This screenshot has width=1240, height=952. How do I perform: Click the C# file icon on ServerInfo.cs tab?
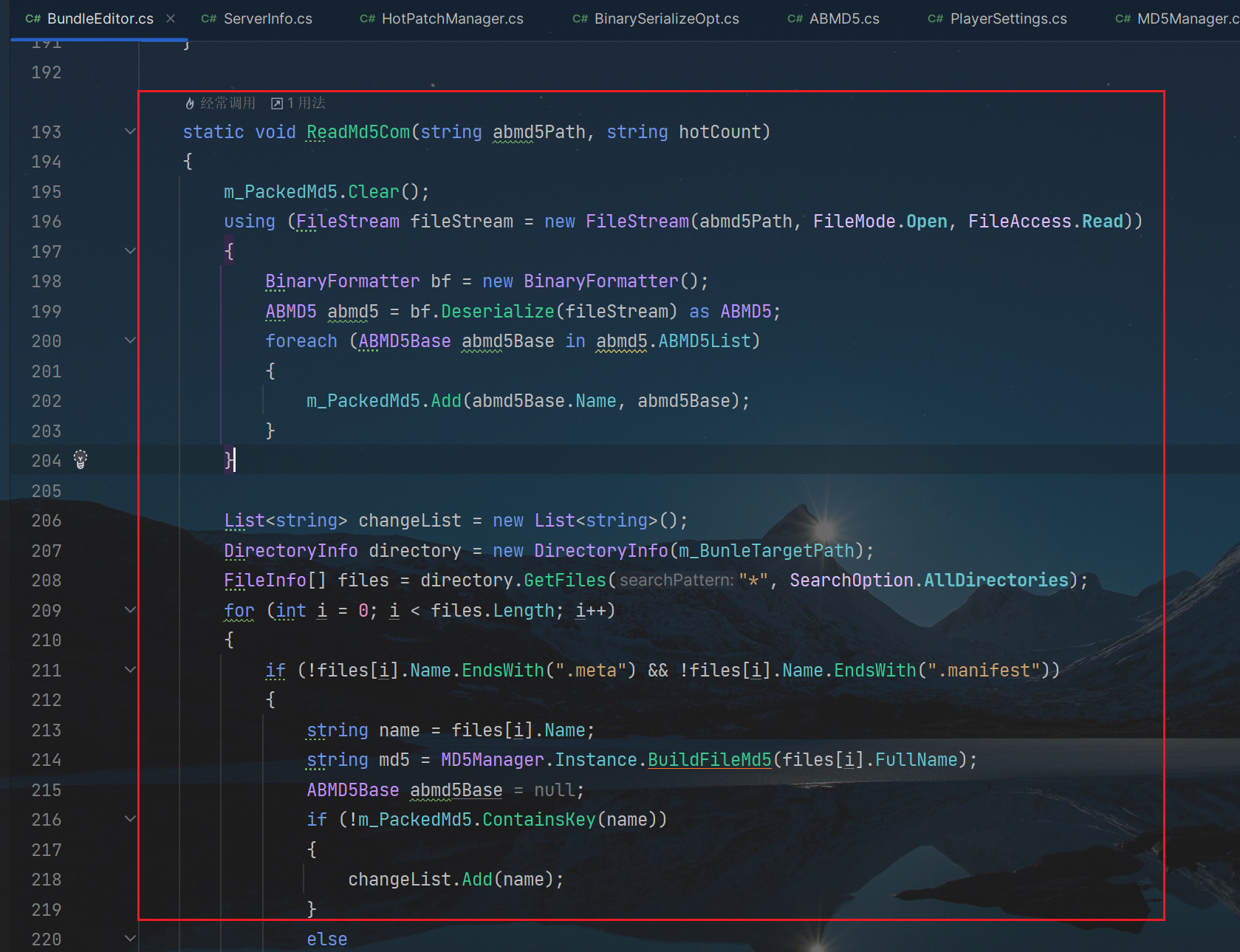click(x=209, y=19)
